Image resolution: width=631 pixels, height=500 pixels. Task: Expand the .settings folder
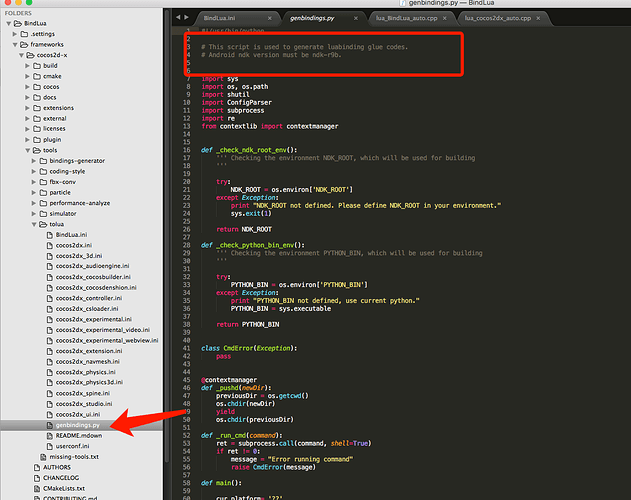(x=15, y=34)
